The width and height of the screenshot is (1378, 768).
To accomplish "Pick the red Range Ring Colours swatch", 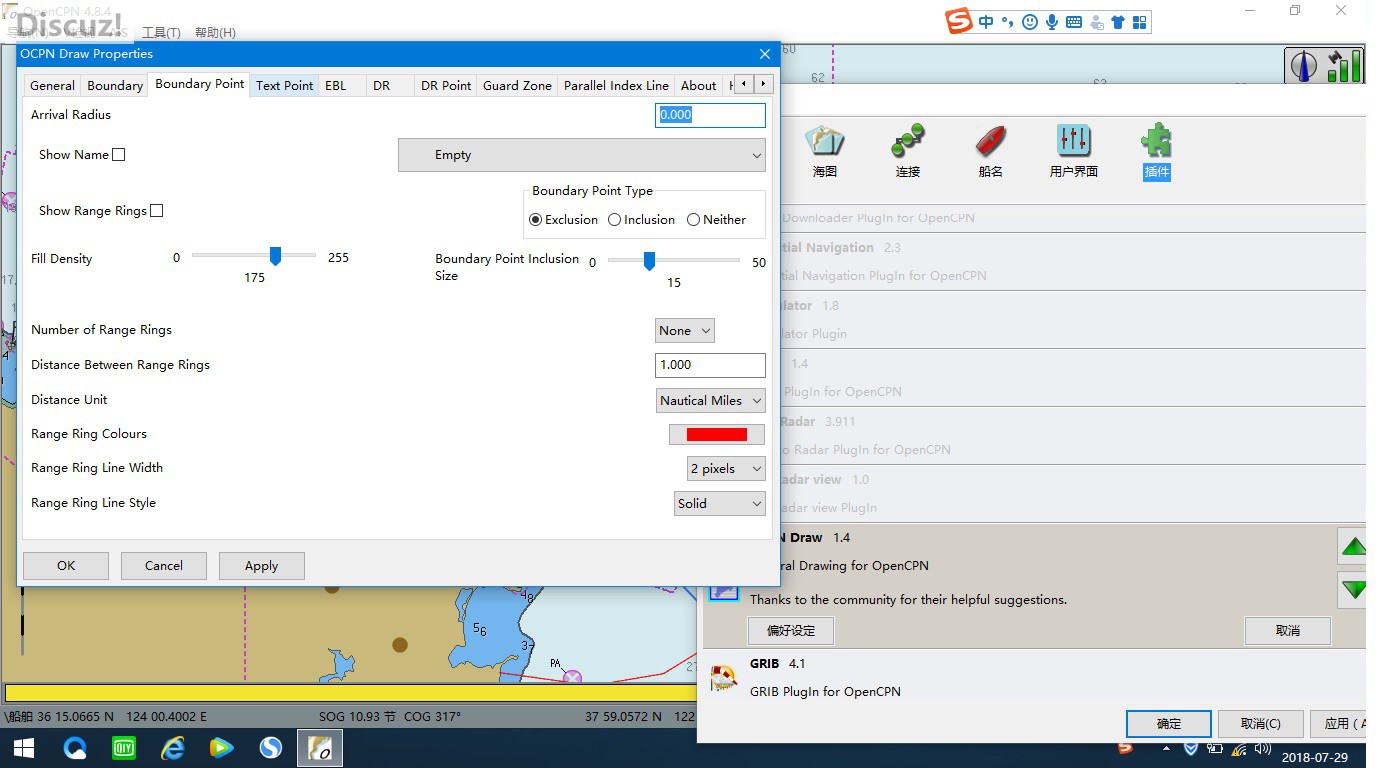I will pos(716,434).
